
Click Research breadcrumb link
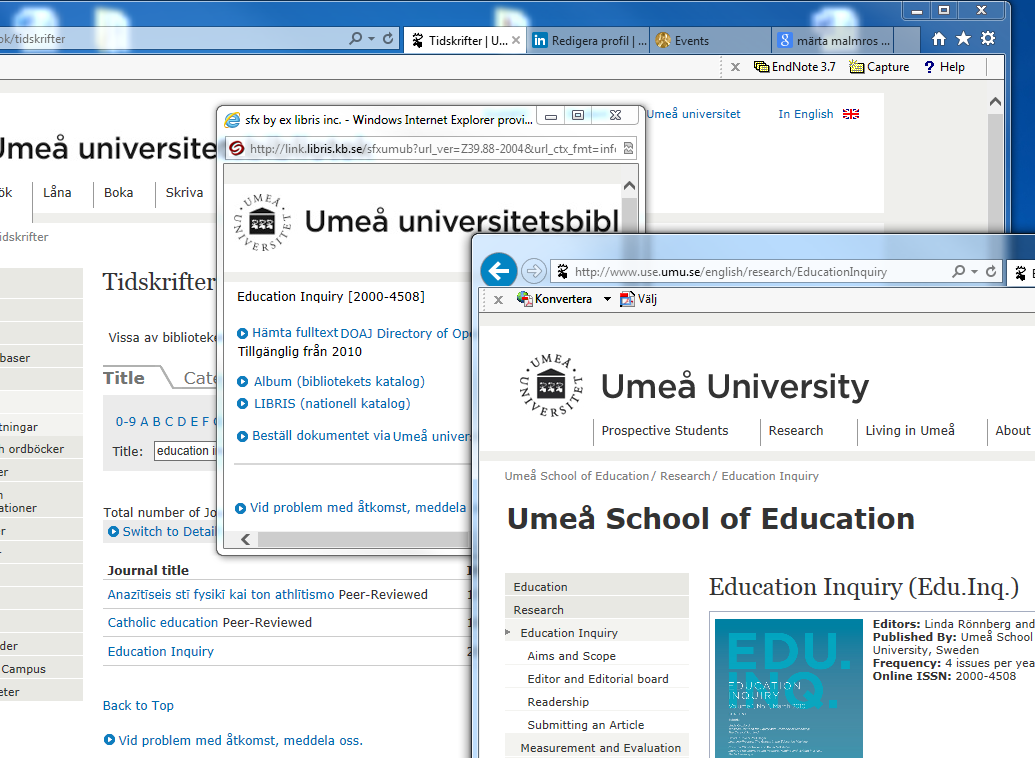[684, 476]
